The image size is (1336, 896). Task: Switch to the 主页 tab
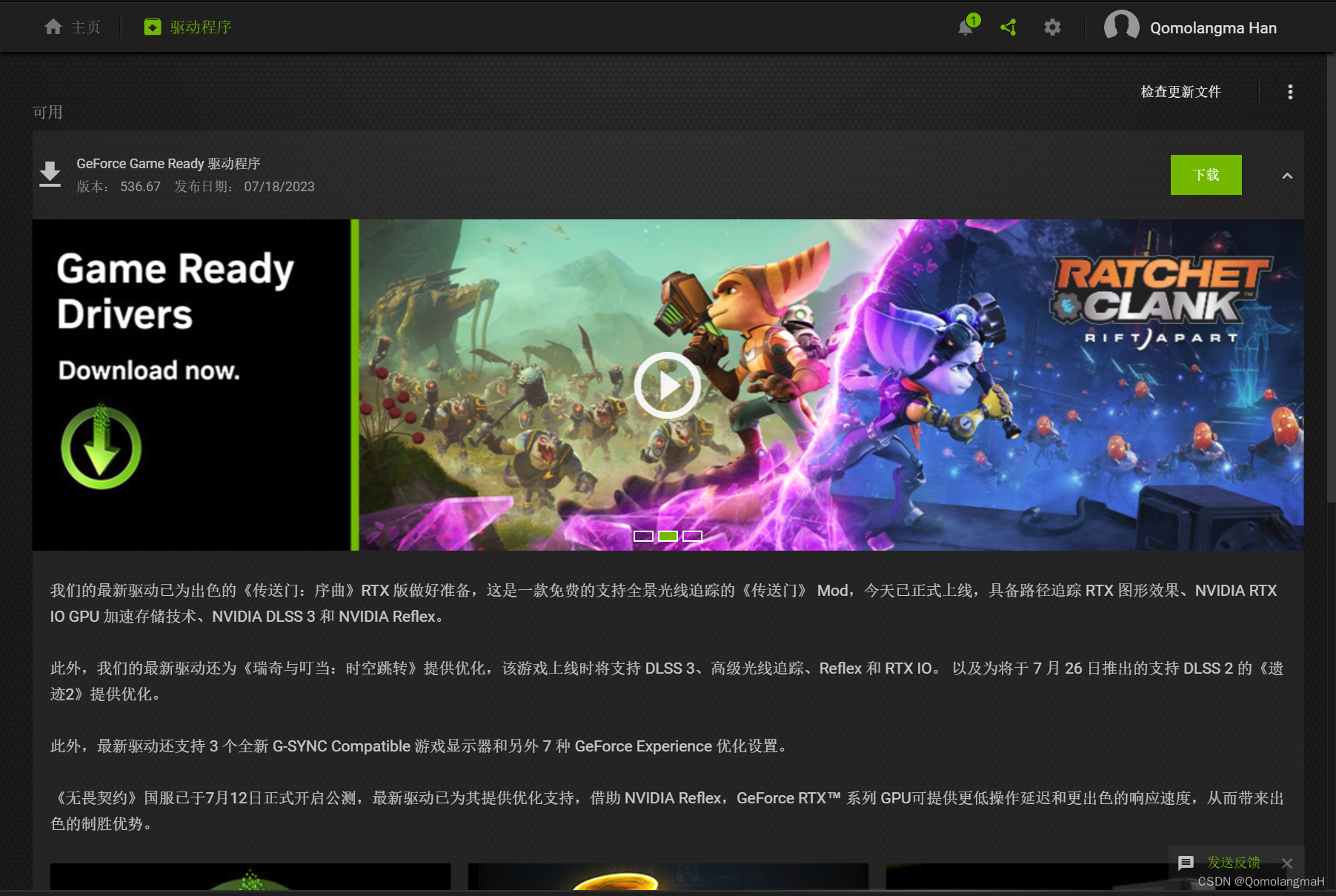[x=85, y=27]
